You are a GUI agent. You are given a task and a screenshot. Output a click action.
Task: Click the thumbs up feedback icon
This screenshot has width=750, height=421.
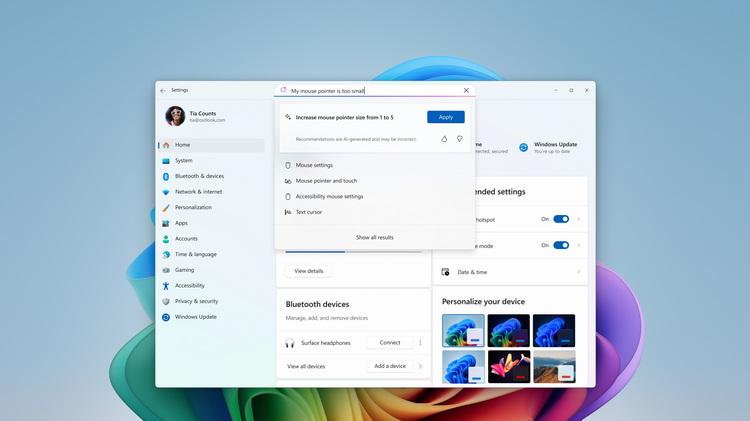pos(444,139)
